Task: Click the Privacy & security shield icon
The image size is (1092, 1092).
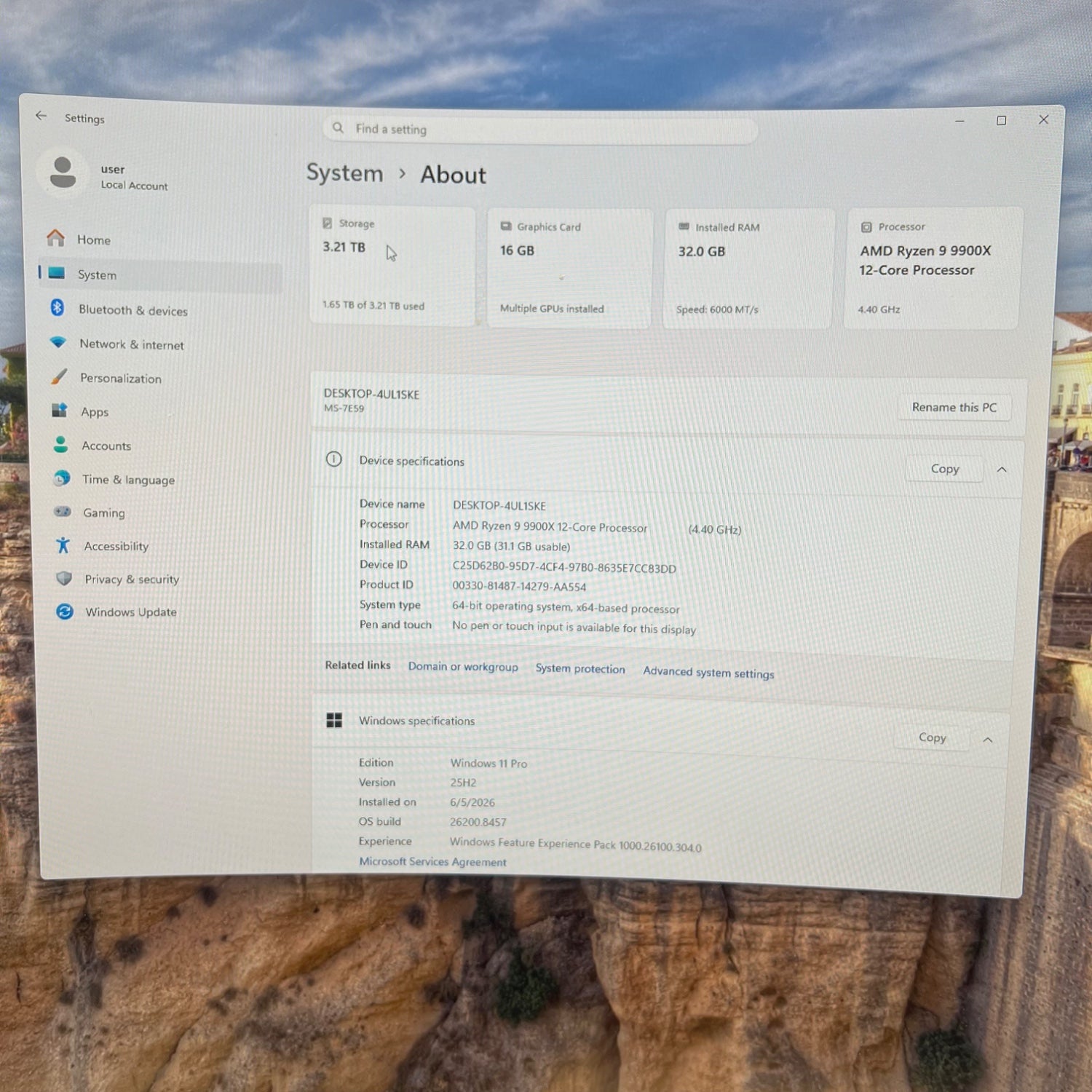Action: tap(64, 578)
